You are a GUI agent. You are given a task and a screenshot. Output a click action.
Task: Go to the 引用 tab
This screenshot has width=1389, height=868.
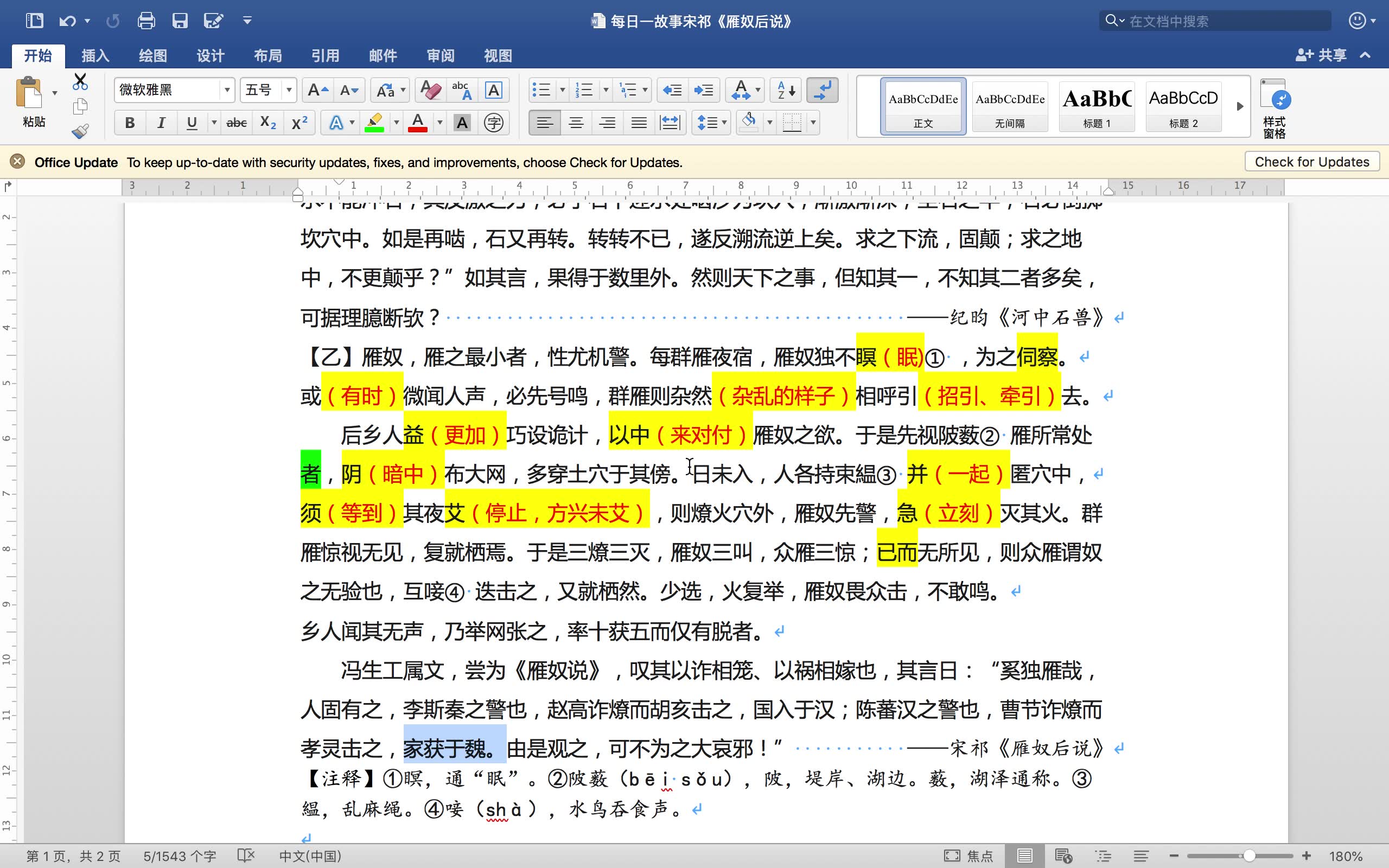click(326, 56)
